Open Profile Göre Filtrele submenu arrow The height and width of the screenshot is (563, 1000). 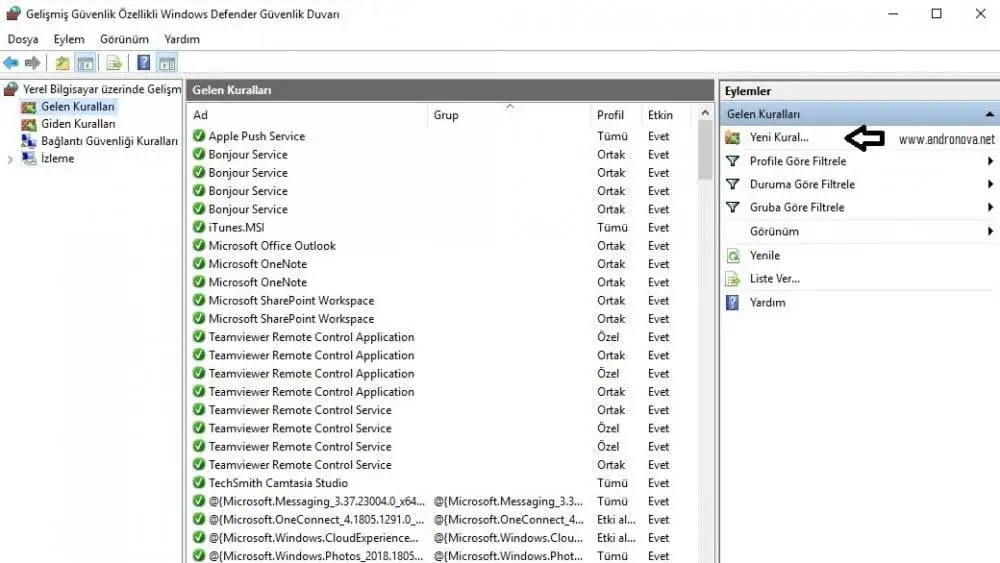pyautogui.click(x=990, y=161)
